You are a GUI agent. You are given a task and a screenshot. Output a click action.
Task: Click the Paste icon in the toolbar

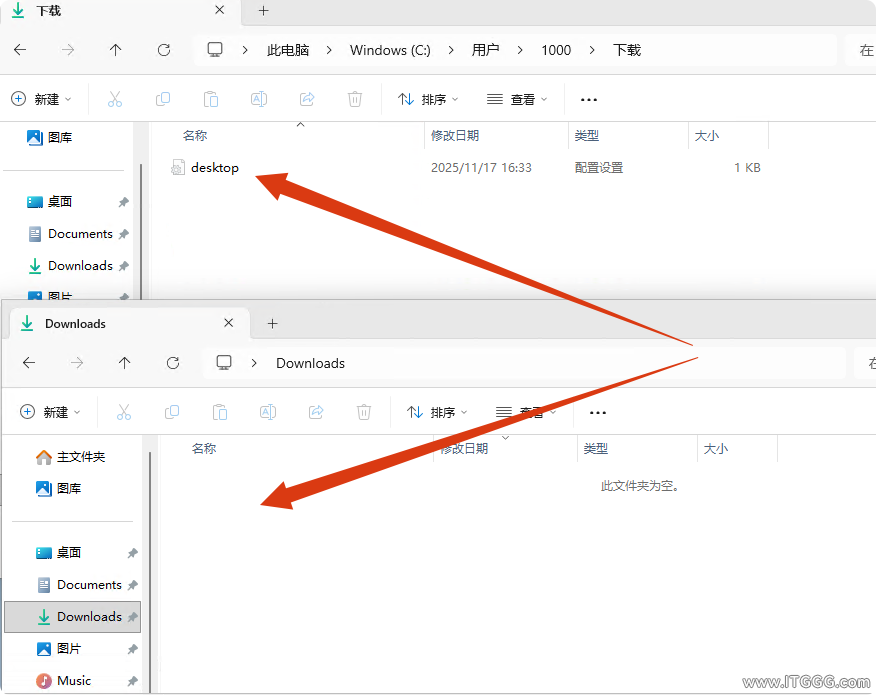[x=211, y=99]
